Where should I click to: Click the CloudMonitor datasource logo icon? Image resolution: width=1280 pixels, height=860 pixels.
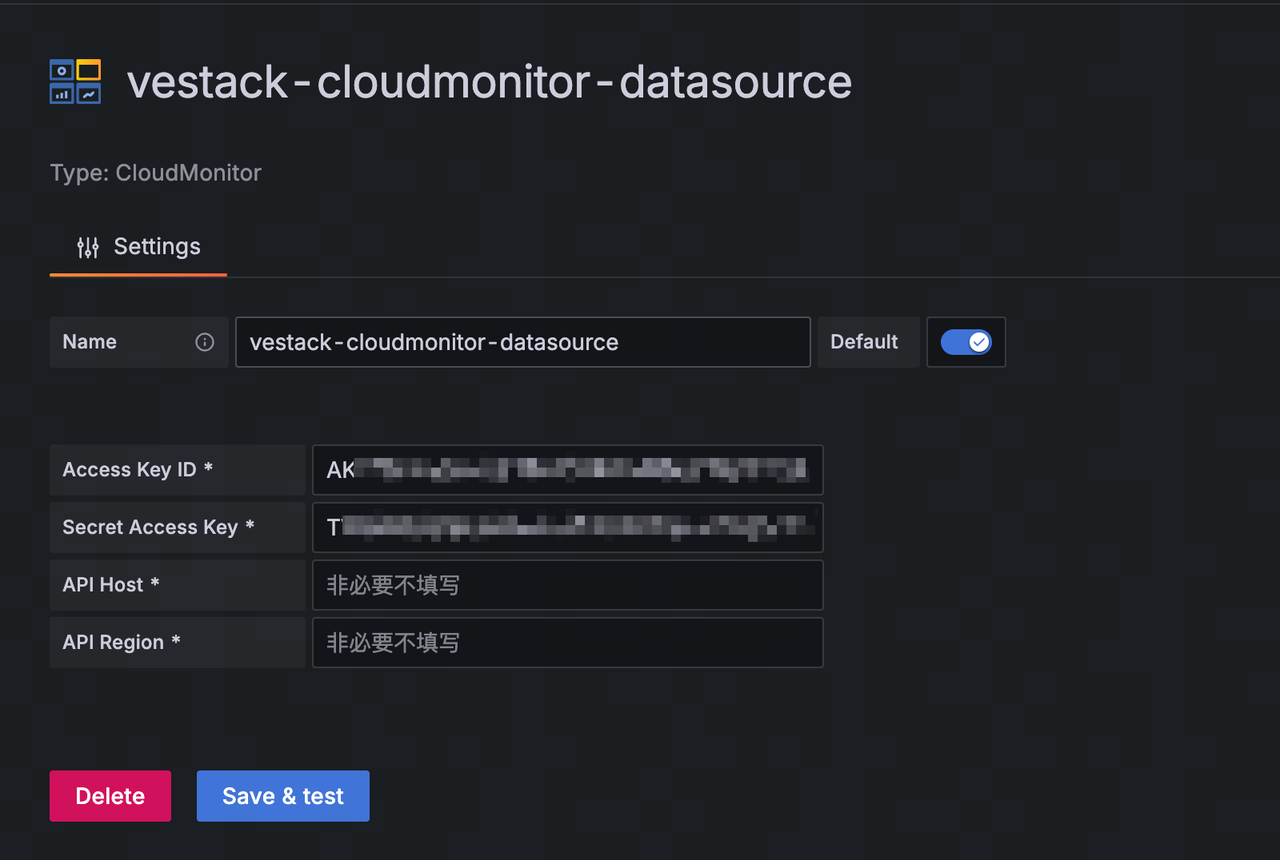[75, 81]
